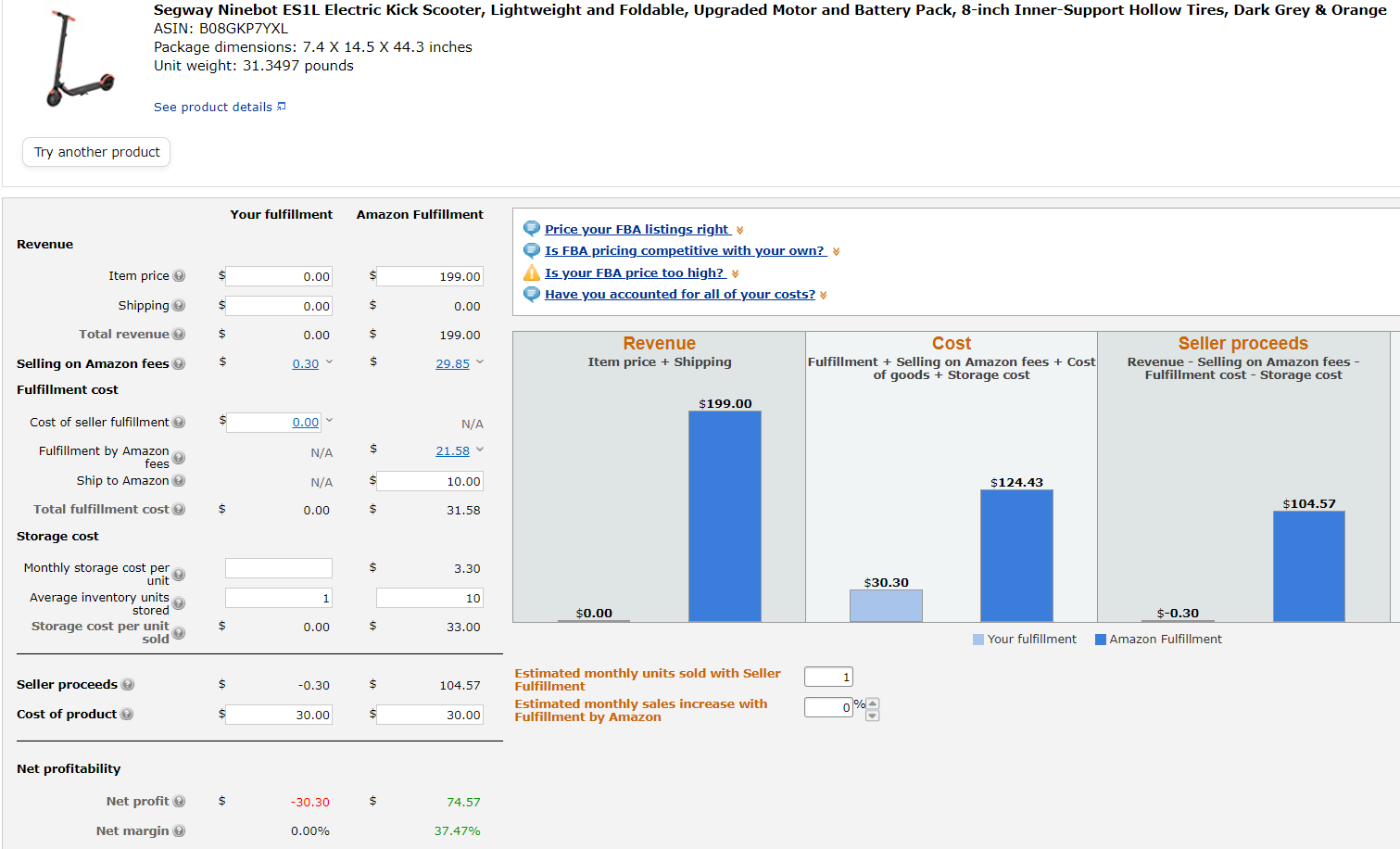Click the Segway scooter product thumbnail
1400x849 pixels.
click(x=79, y=60)
